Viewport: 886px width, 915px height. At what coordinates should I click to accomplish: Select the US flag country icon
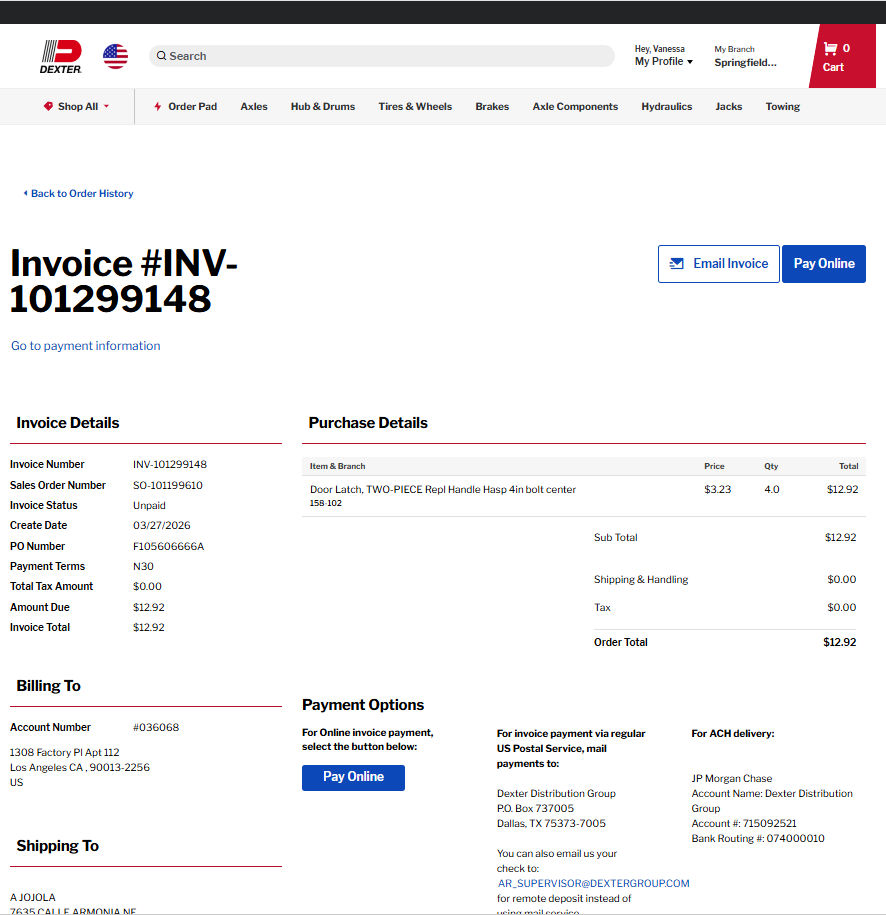coord(116,56)
